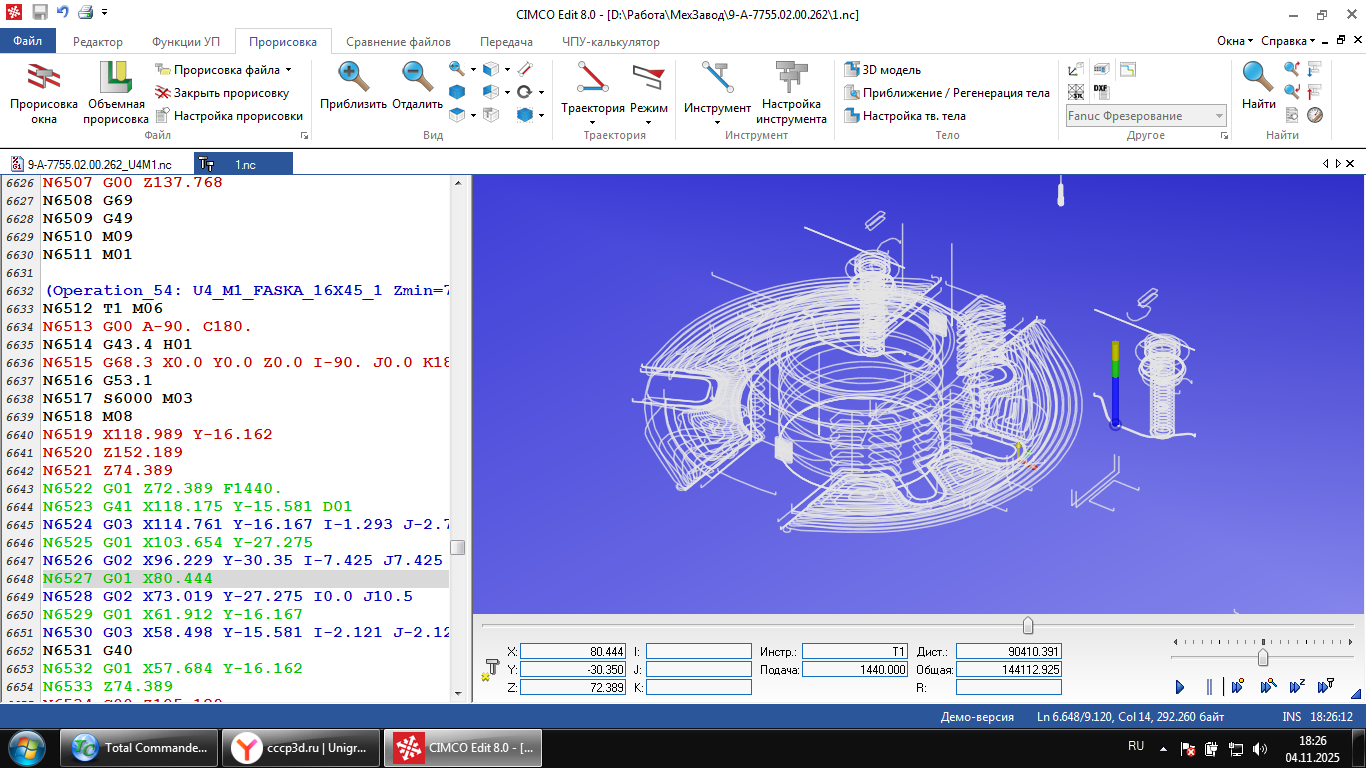This screenshot has height=768, width=1366.
Task: Open Настройка прорисовки settings
Action: 238,116
